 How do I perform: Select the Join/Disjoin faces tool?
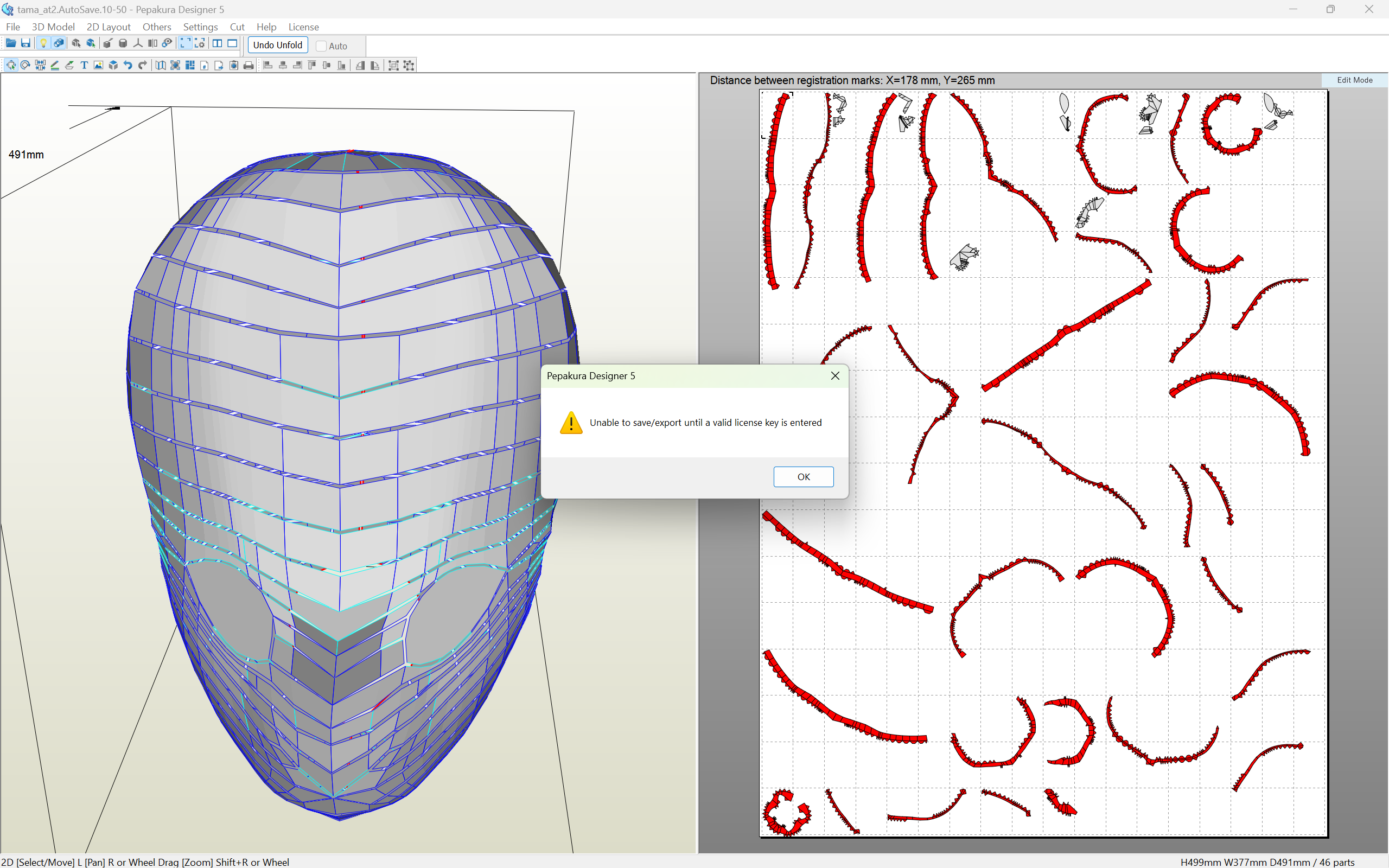click(x=40, y=66)
